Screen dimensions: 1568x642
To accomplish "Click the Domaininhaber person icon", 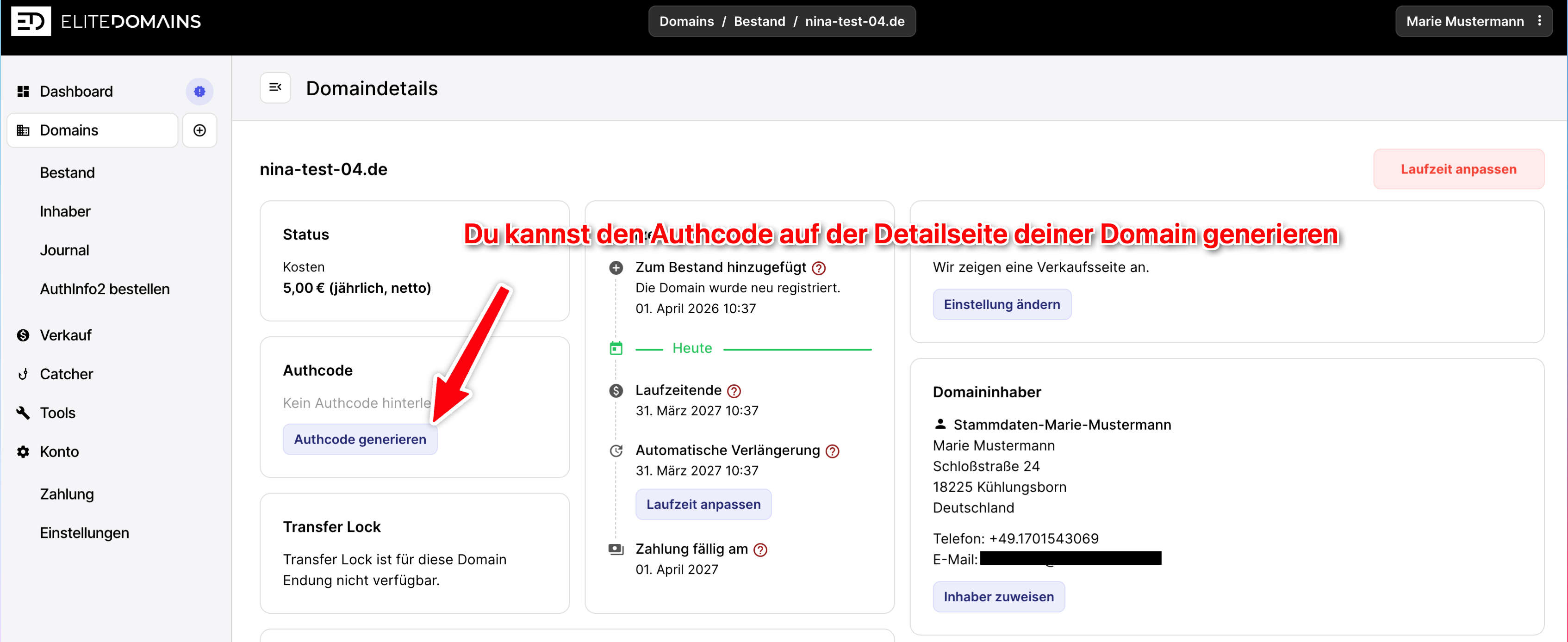I will click(x=940, y=424).
